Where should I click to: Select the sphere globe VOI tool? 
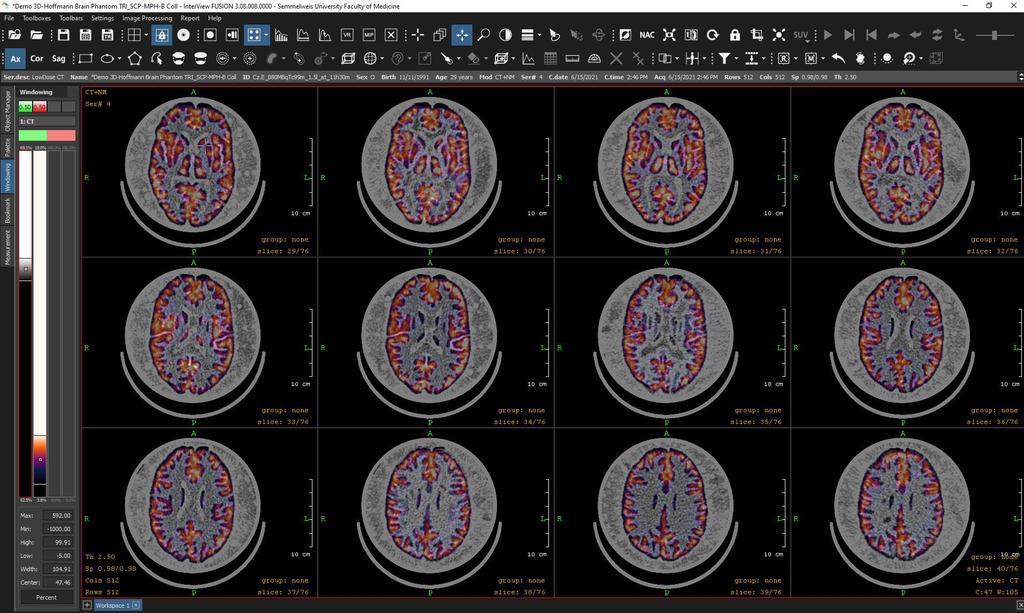click(370, 58)
